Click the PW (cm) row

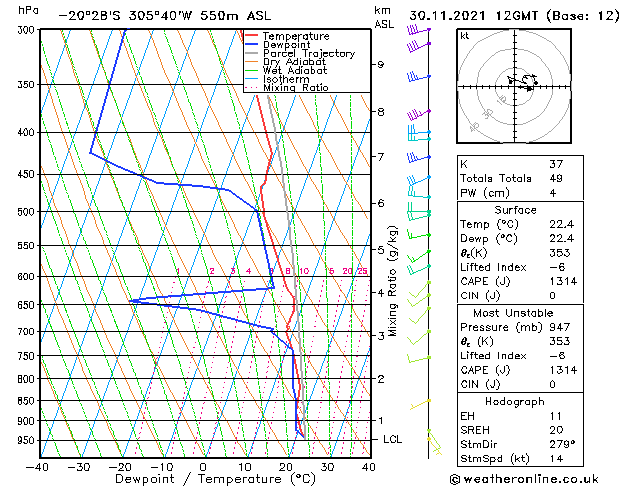520,193
